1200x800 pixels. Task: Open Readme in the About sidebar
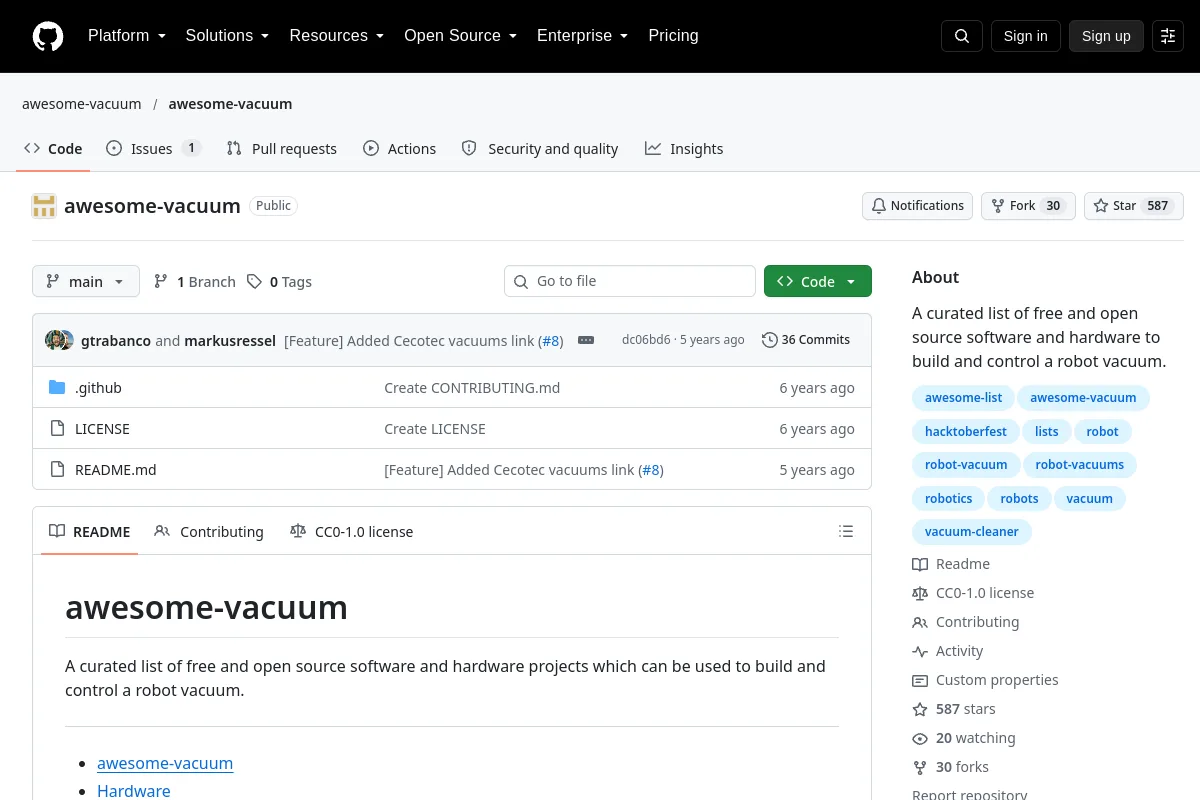click(x=951, y=564)
